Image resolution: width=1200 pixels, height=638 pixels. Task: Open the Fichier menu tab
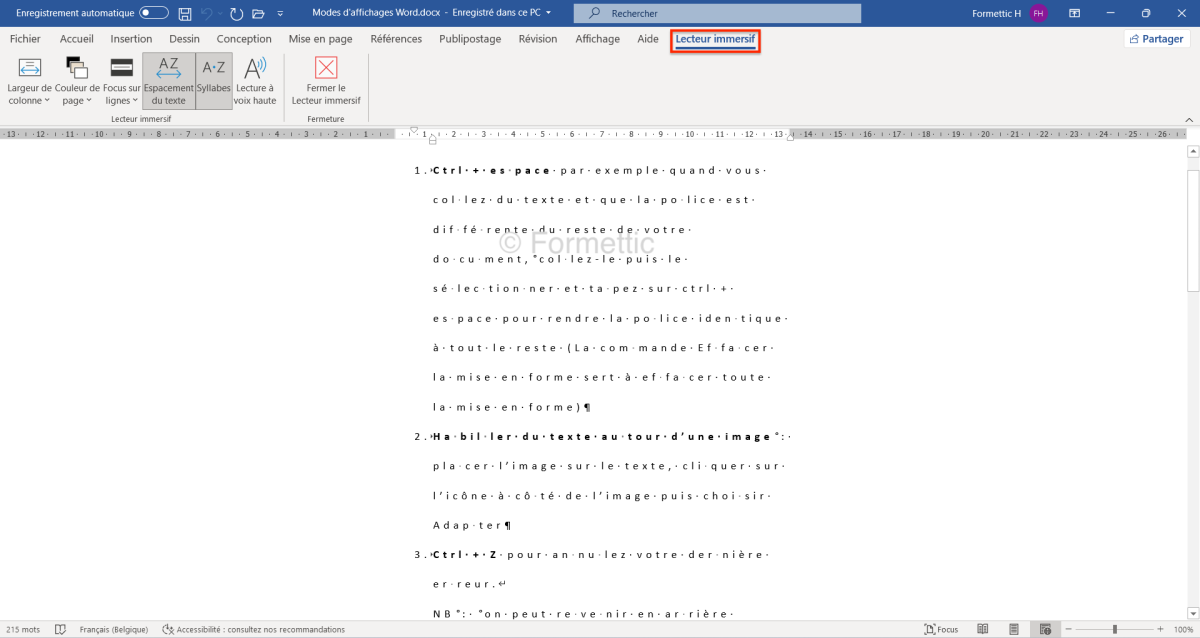[x=25, y=39]
